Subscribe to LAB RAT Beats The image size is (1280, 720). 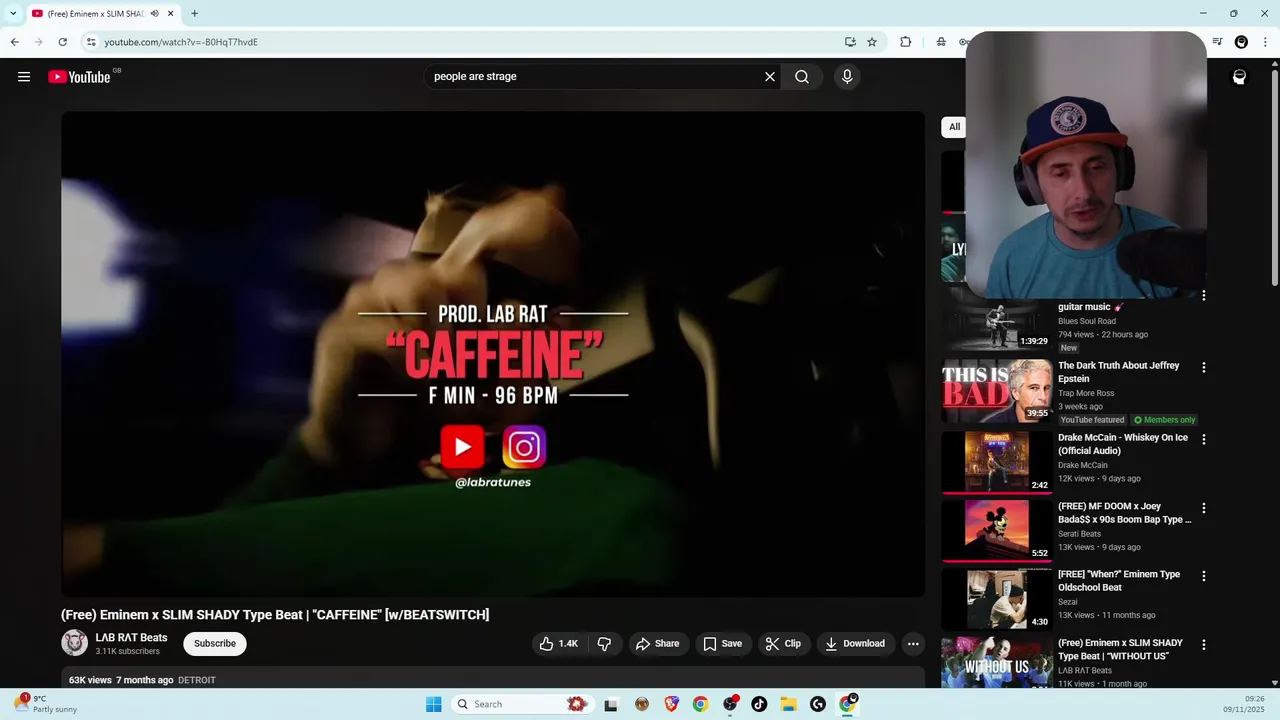[x=215, y=644]
